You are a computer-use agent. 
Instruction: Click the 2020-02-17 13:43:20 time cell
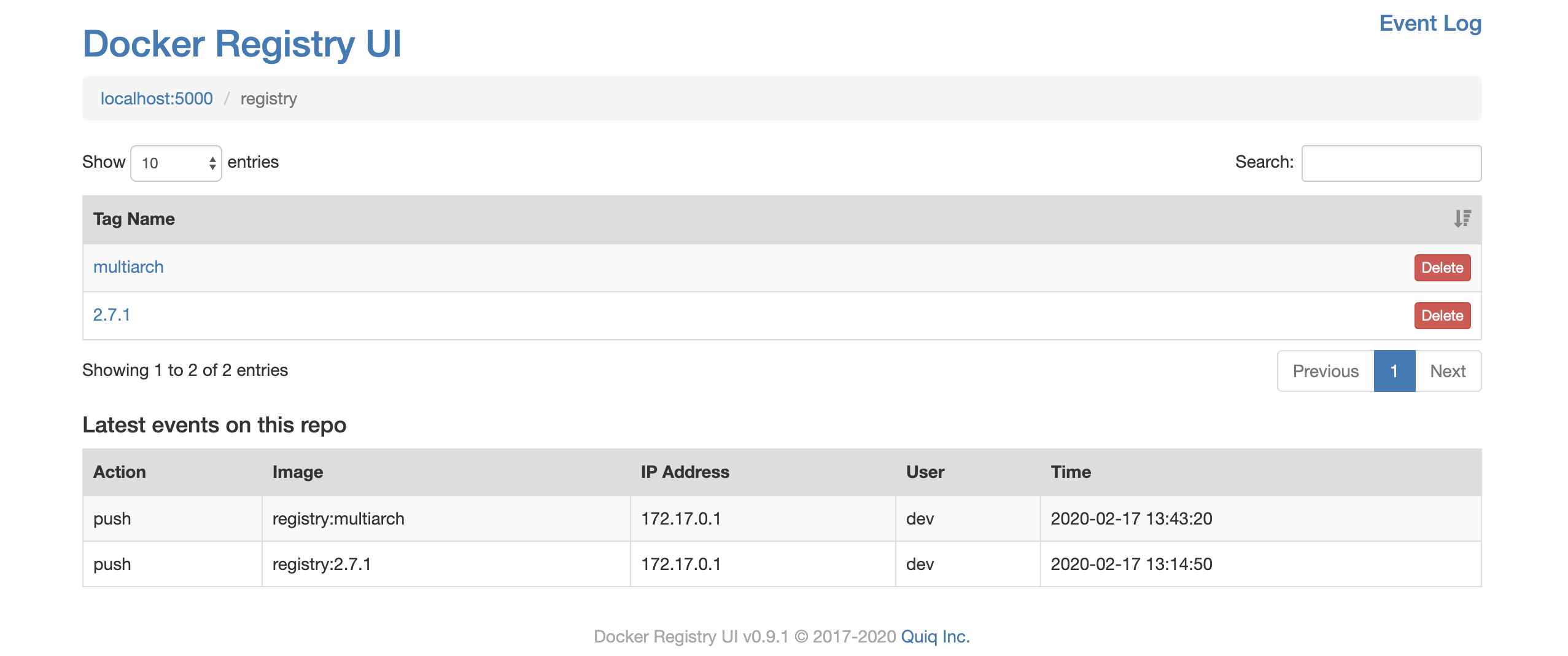click(1131, 519)
